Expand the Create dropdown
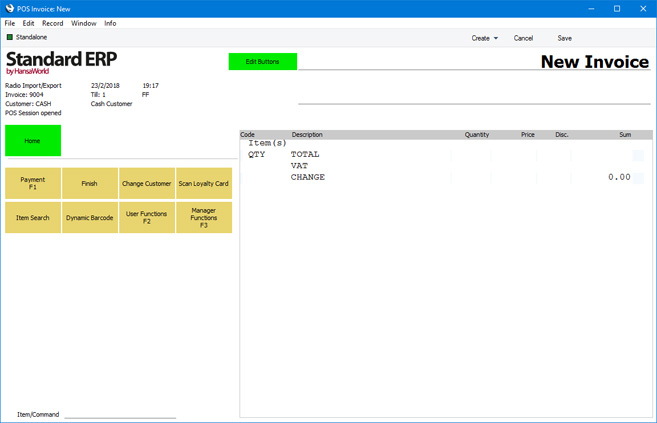Screen dimensions: 657x423 click(x=484, y=38)
